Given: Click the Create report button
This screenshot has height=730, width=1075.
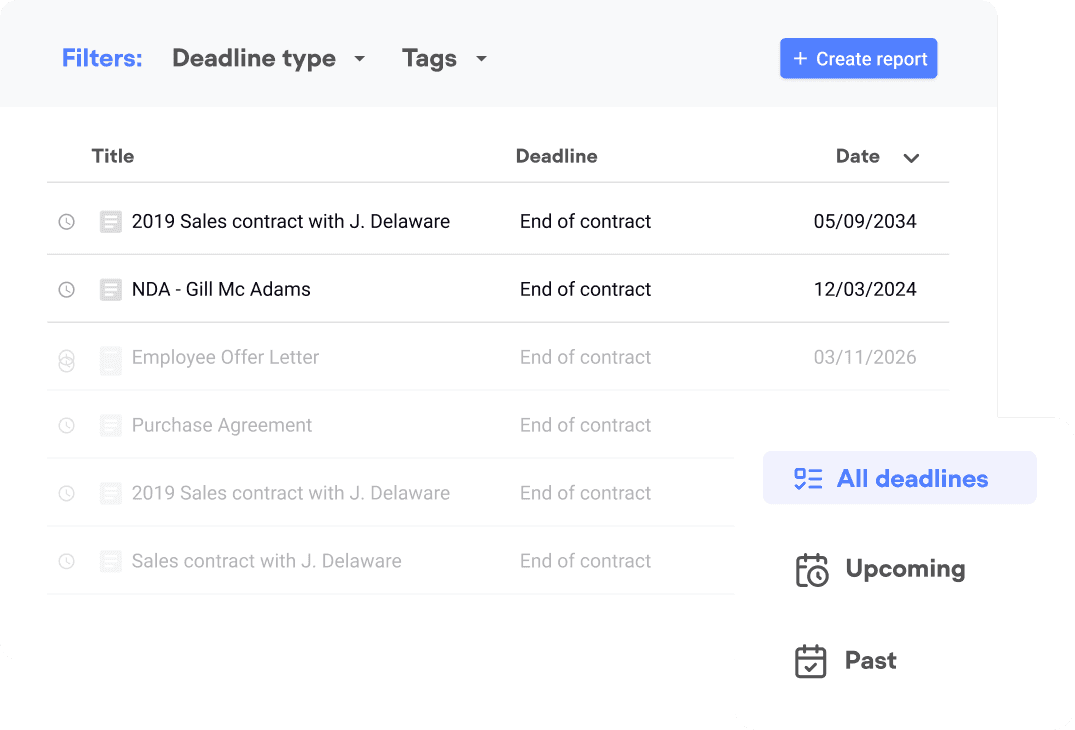Looking at the screenshot, I should pyautogui.click(x=858, y=58).
